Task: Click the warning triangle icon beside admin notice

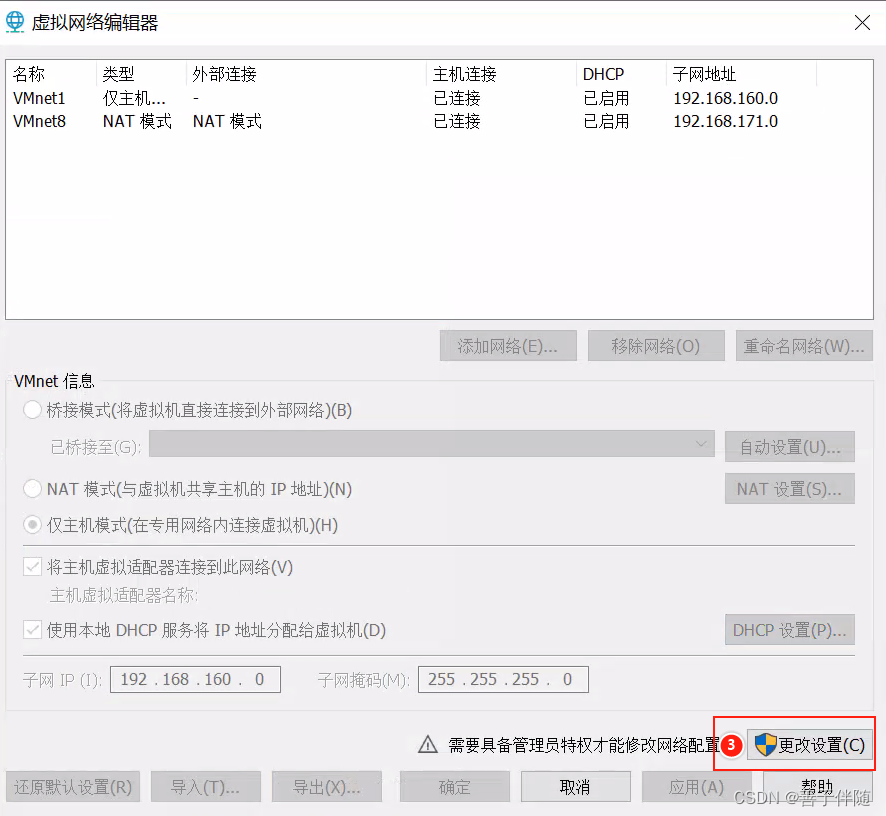Action: pos(428,744)
